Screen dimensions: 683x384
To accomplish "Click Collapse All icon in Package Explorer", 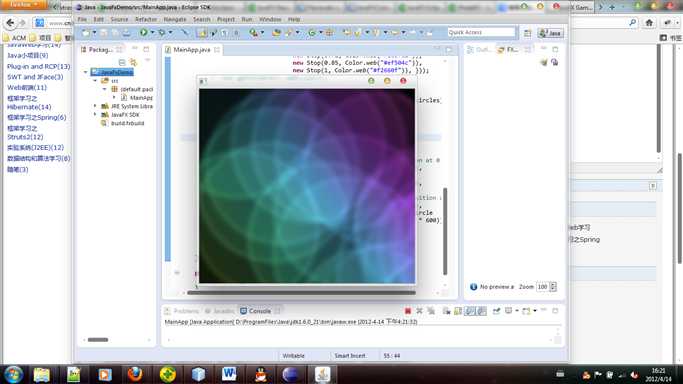I will pyautogui.click(x=122, y=62).
